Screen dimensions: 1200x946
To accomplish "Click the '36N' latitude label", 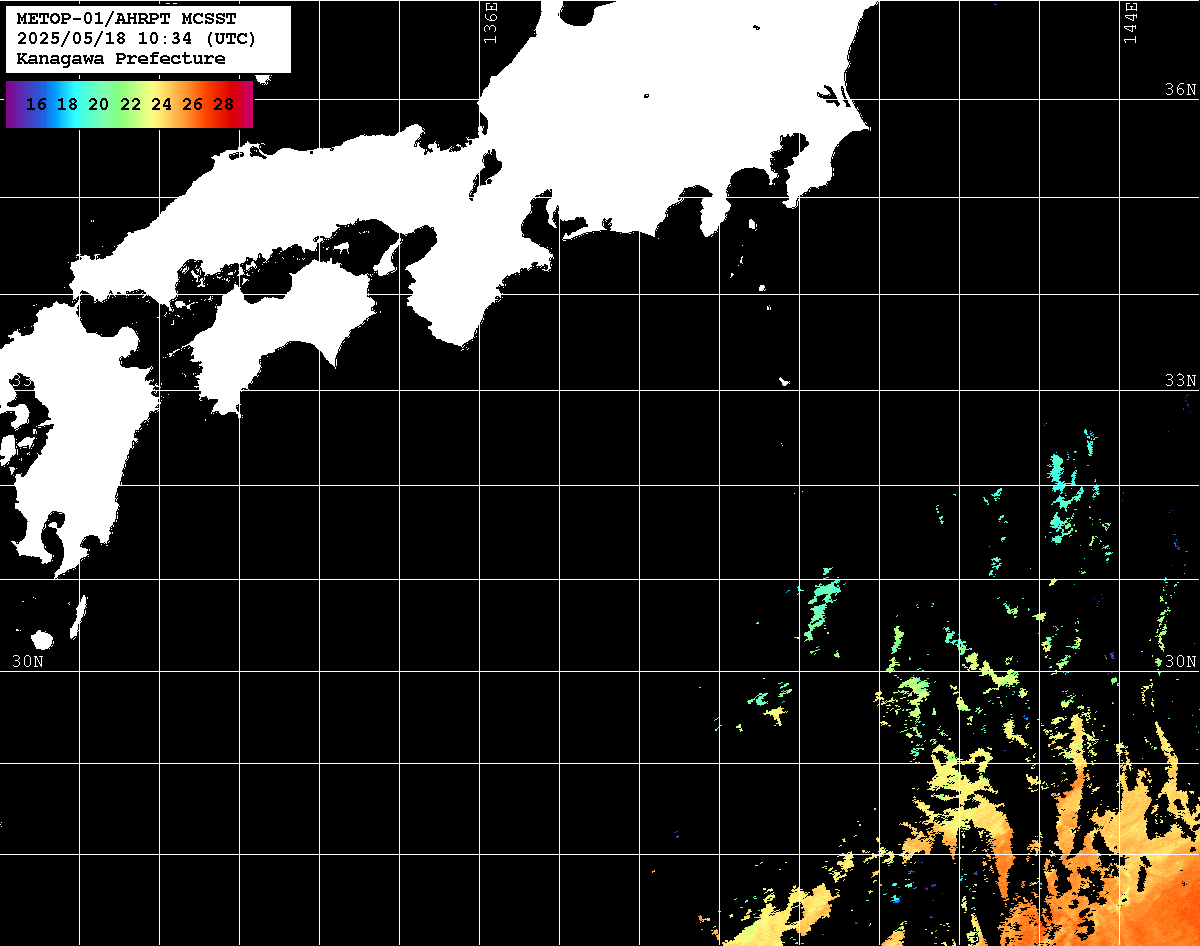I will (x=1180, y=89).
